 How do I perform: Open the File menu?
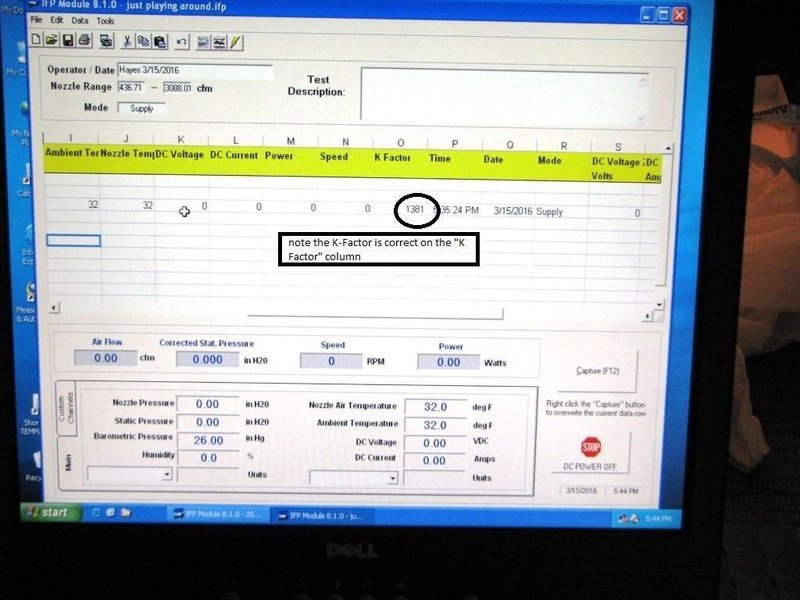(36, 20)
